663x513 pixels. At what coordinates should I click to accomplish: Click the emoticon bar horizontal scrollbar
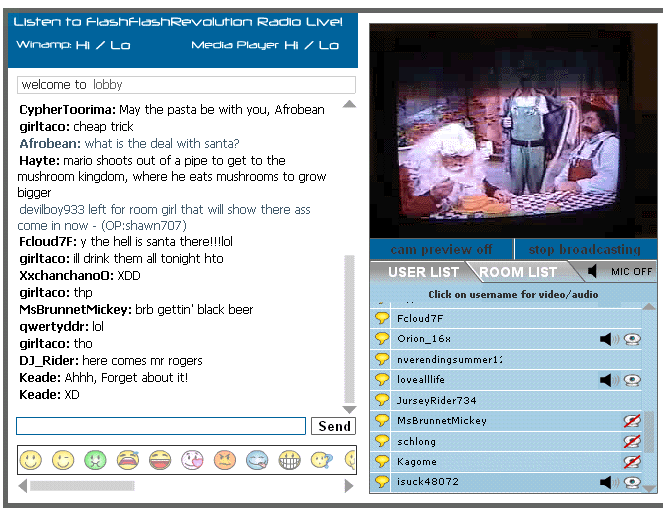pos(82,486)
